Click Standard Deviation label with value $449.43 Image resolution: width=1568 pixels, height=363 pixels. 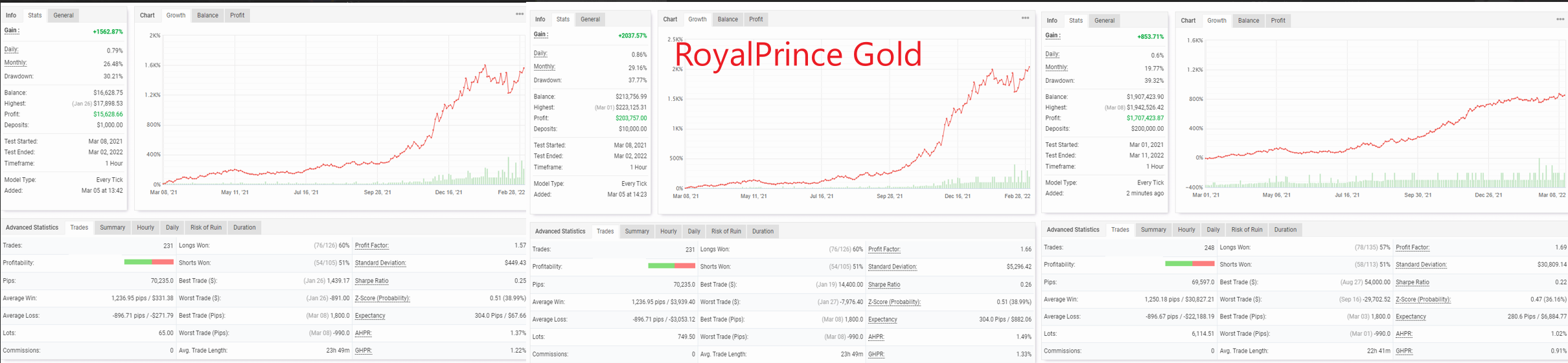click(380, 263)
